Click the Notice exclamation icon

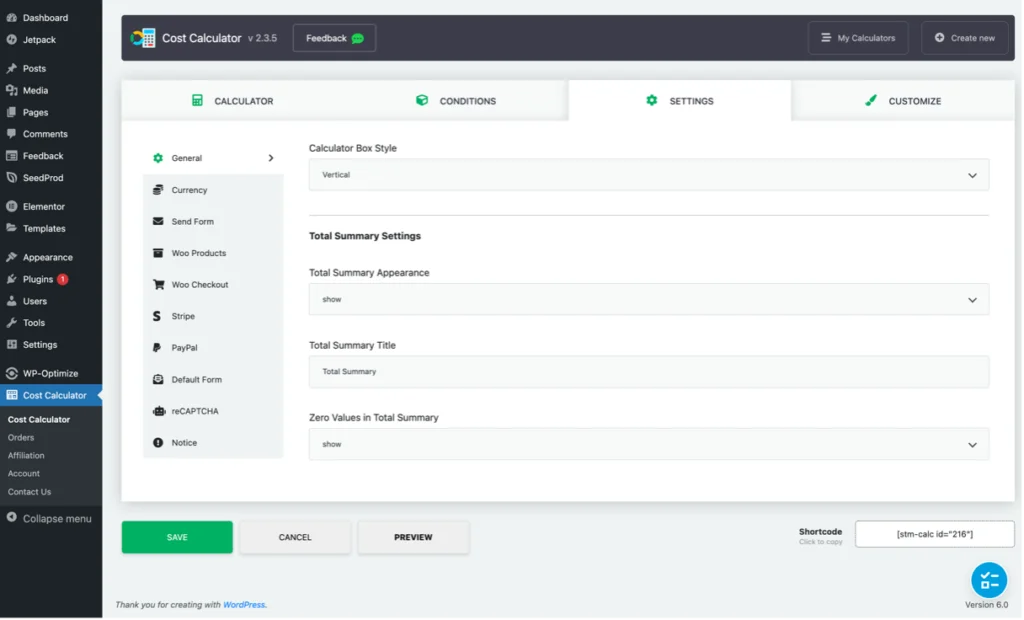(158, 443)
